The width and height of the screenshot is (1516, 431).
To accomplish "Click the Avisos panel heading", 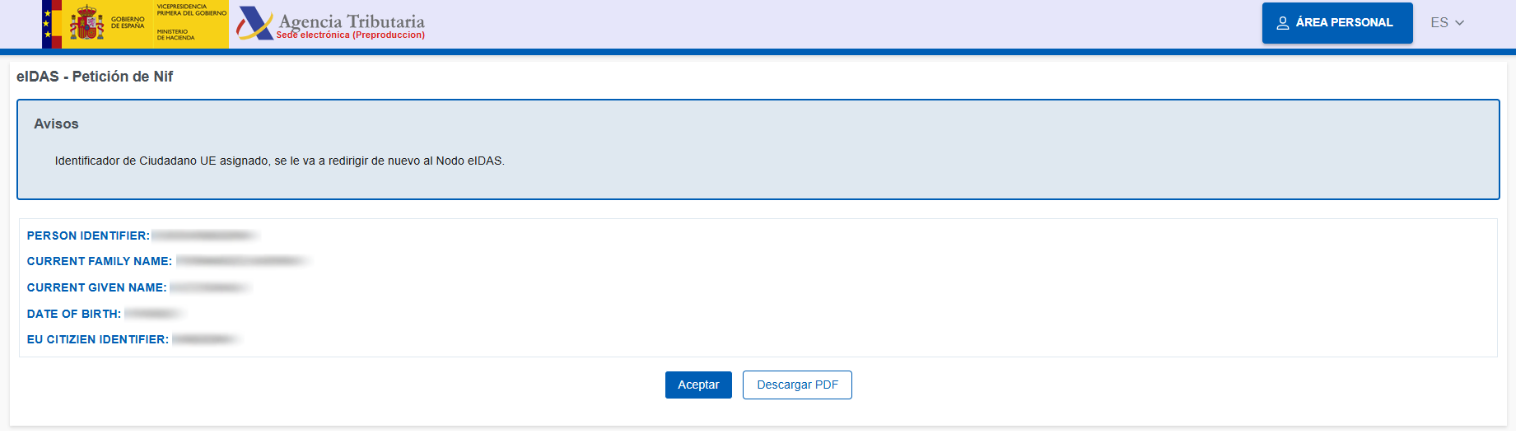I will point(56,124).
